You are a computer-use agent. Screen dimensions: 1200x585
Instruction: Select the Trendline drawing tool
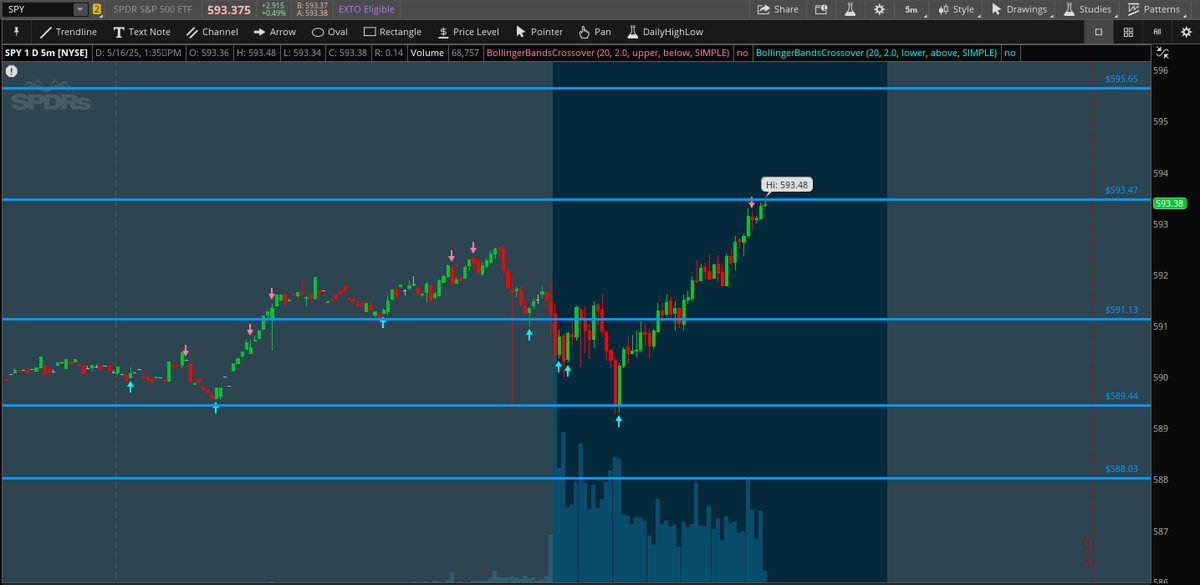point(68,31)
